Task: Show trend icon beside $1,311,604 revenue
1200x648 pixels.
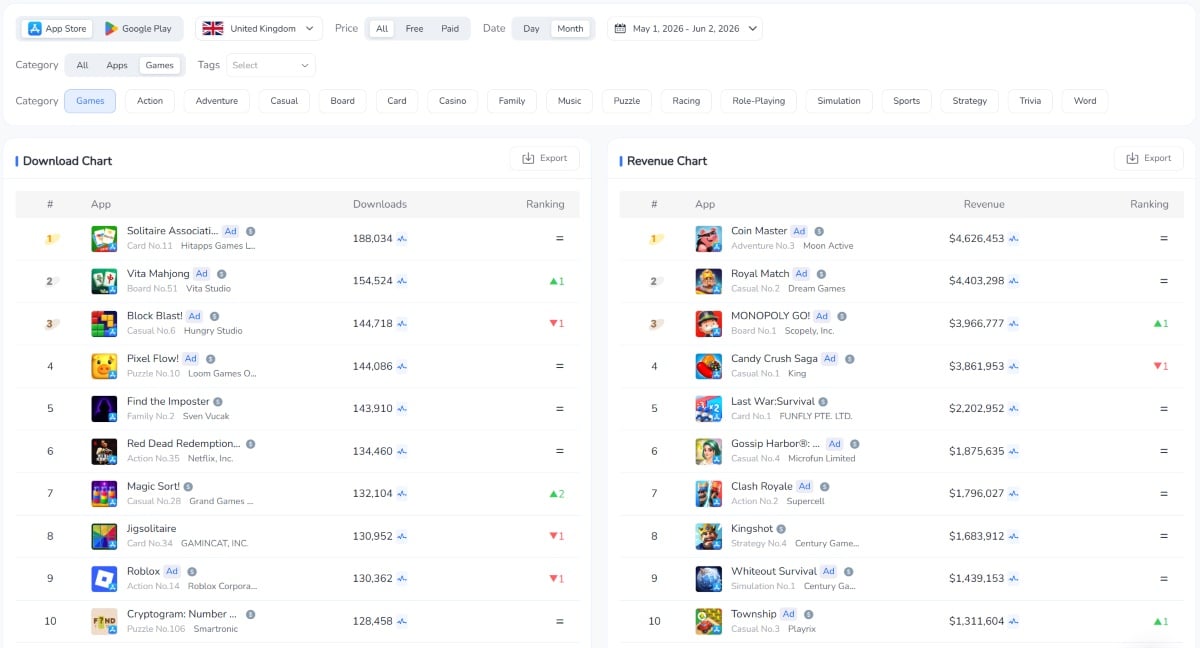Action: coord(1013,621)
